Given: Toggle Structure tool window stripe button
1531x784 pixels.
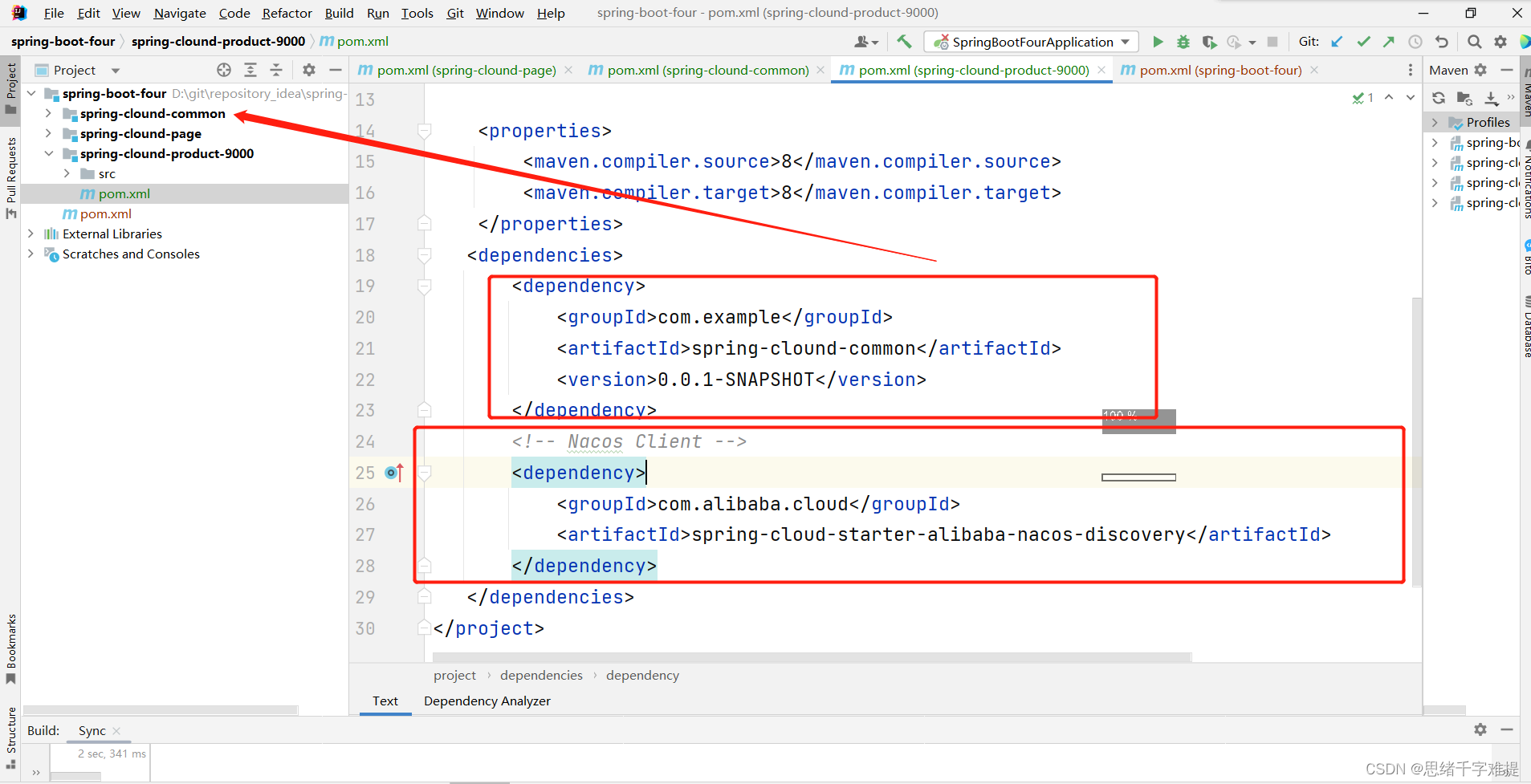Looking at the screenshot, I should click(10, 737).
